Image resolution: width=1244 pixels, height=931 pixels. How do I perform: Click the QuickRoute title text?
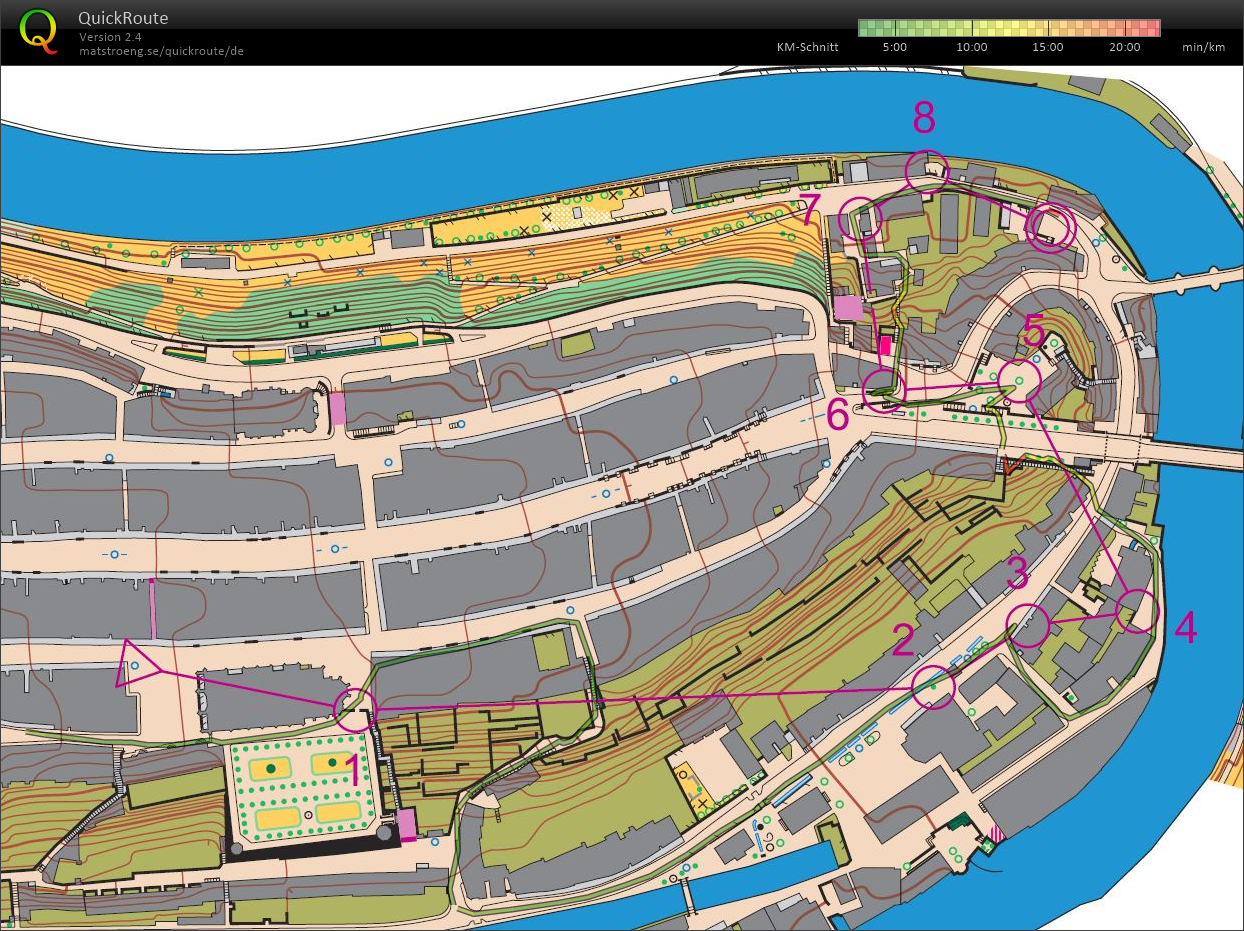tap(124, 18)
